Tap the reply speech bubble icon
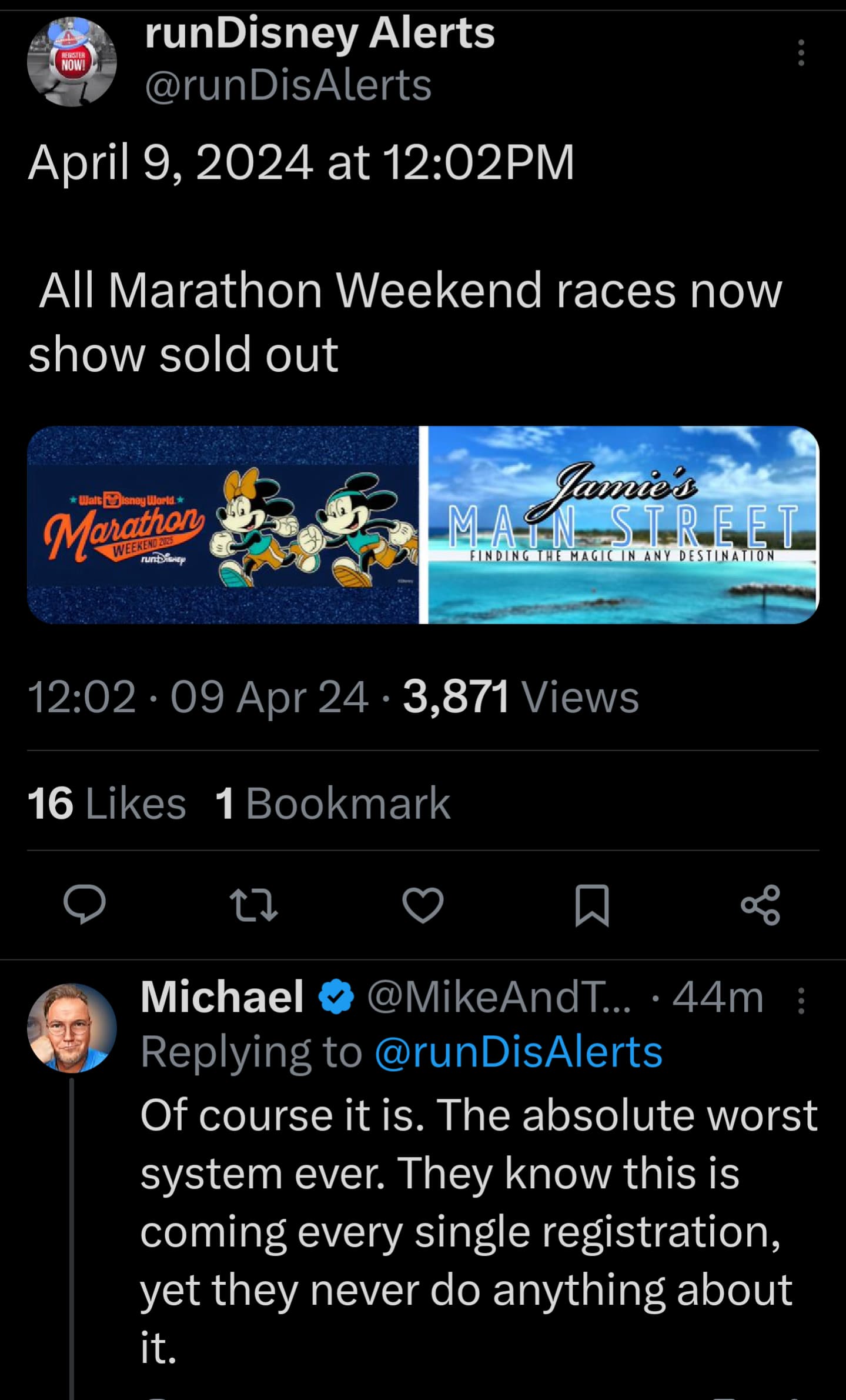This screenshot has width=846, height=1400. click(85, 905)
